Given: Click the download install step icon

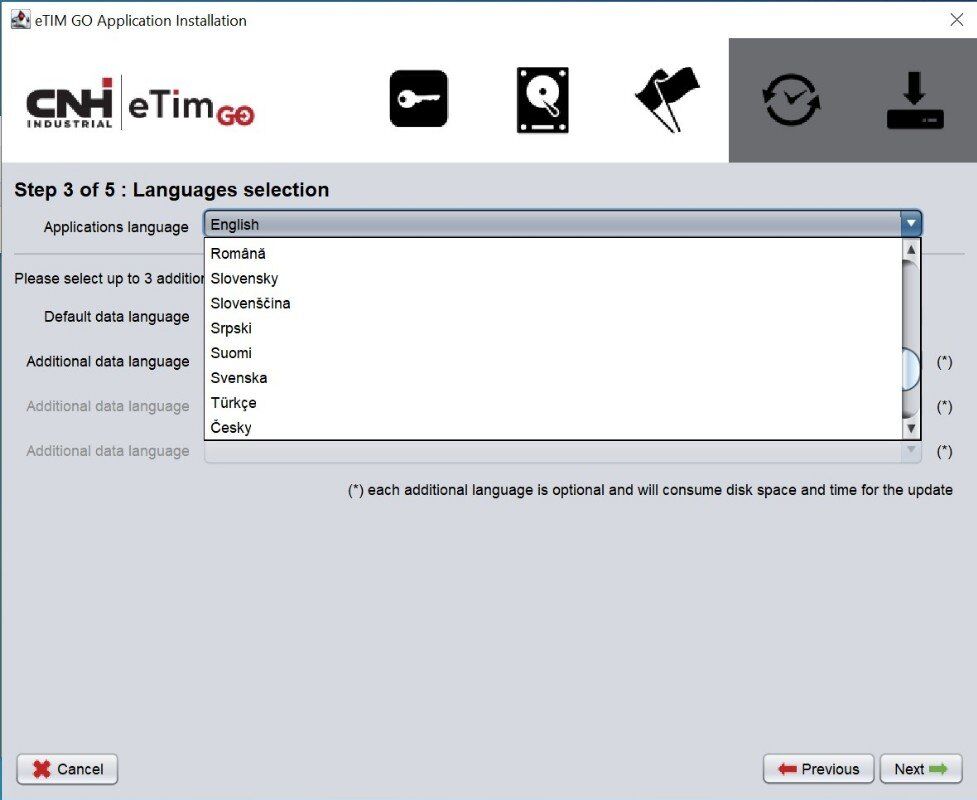Looking at the screenshot, I should pos(915,100).
